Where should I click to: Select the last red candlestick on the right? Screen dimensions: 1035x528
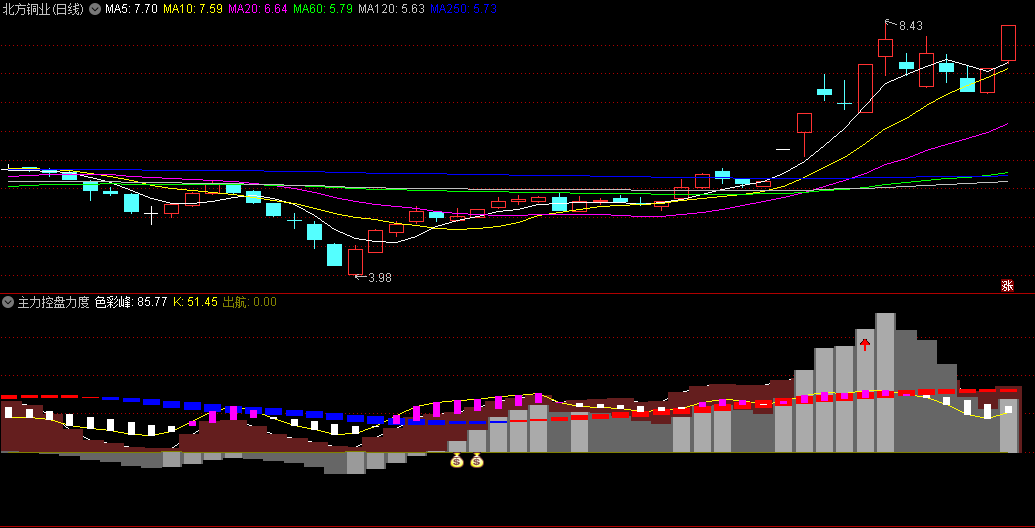tap(1008, 43)
